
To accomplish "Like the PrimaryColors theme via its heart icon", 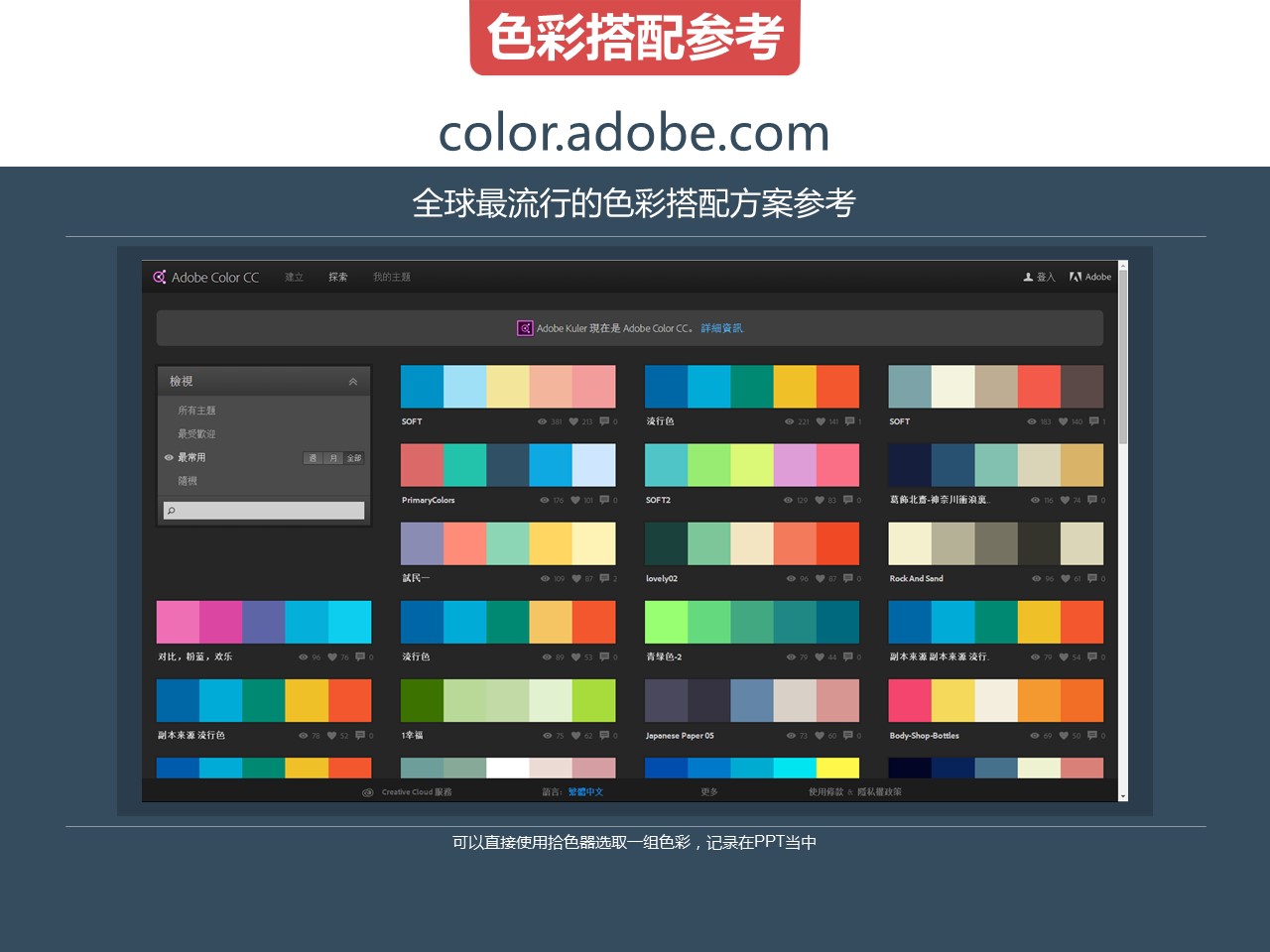I will click(x=574, y=500).
